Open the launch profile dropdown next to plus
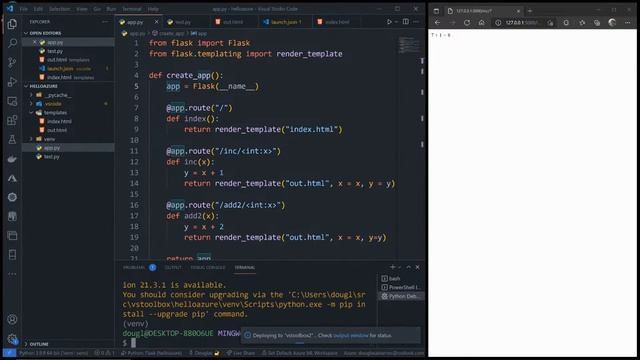The height and width of the screenshot is (360, 640). (x=400, y=267)
